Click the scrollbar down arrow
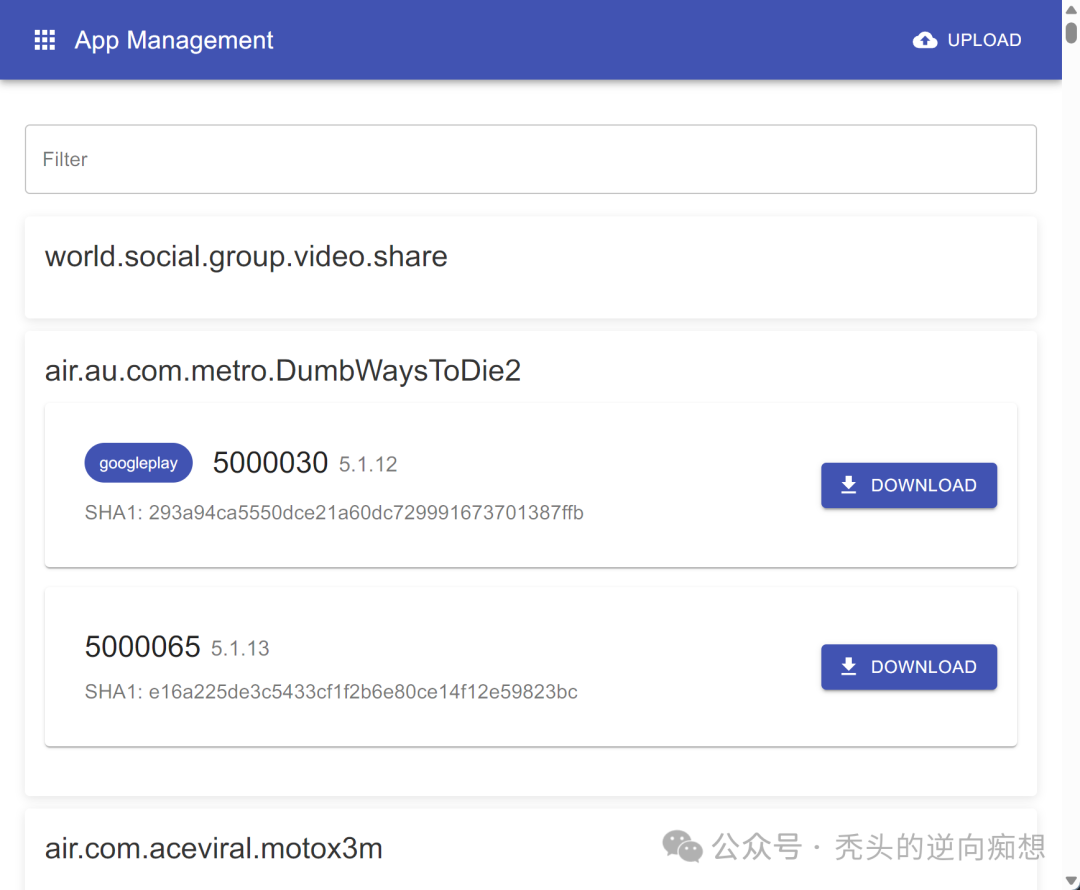 tap(1071, 880)
